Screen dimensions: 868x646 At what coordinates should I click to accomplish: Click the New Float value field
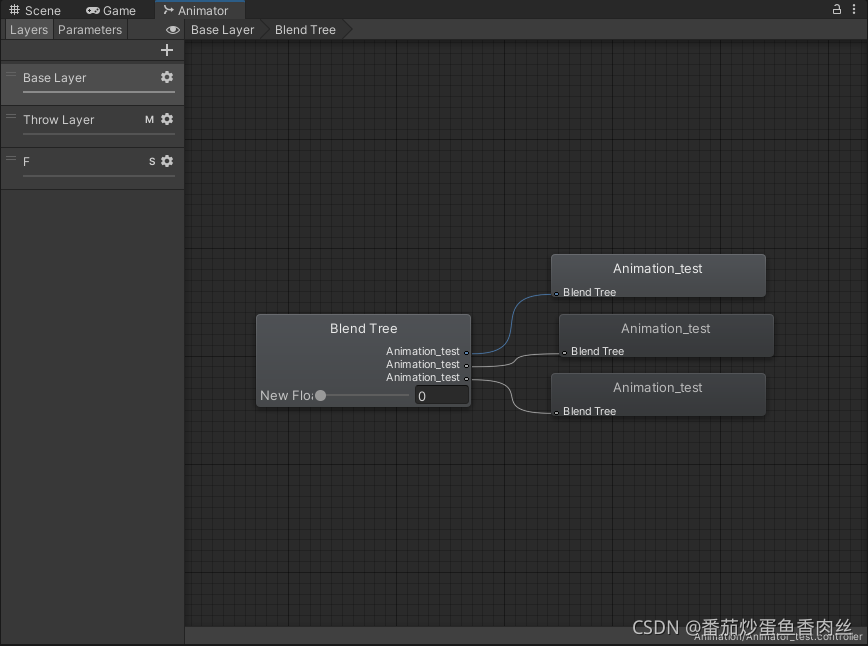pyautogui.click(x=442, y=396)
